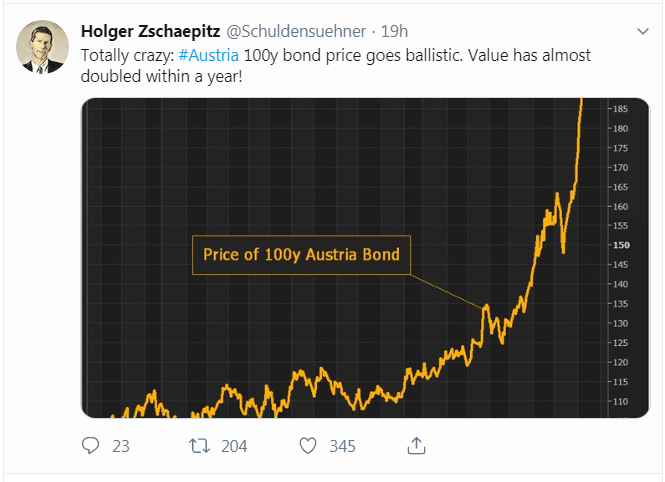Click the reply speech bubble icon
665x482 pixels.
[x=90, y=446]
